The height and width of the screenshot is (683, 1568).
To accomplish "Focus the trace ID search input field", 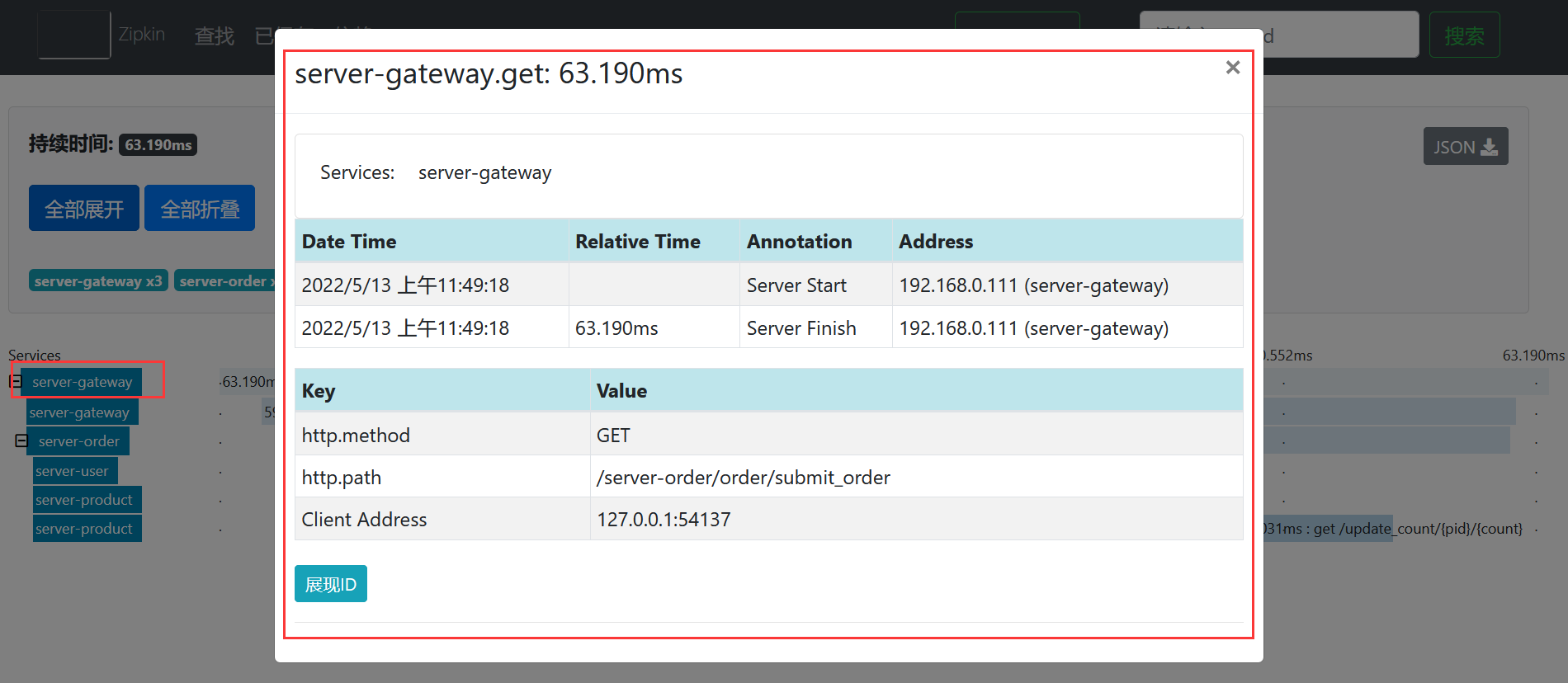I will point(1341,35).
